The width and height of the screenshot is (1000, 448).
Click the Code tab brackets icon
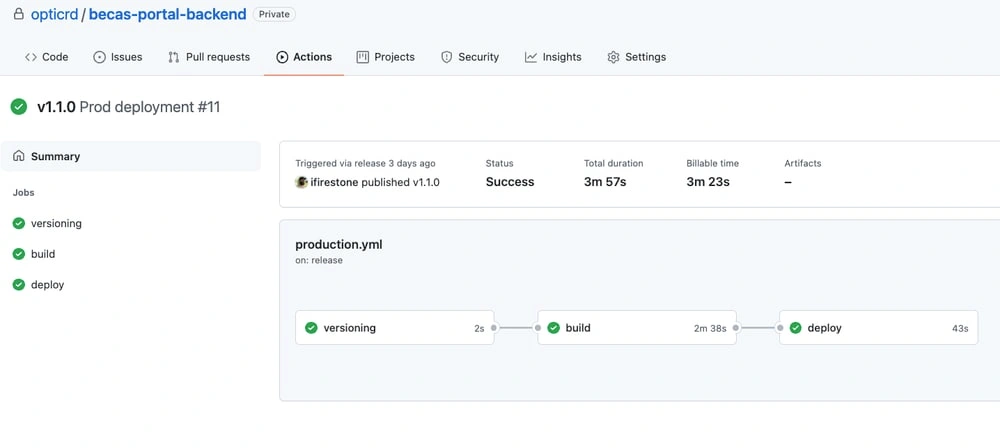coord(31,57)
